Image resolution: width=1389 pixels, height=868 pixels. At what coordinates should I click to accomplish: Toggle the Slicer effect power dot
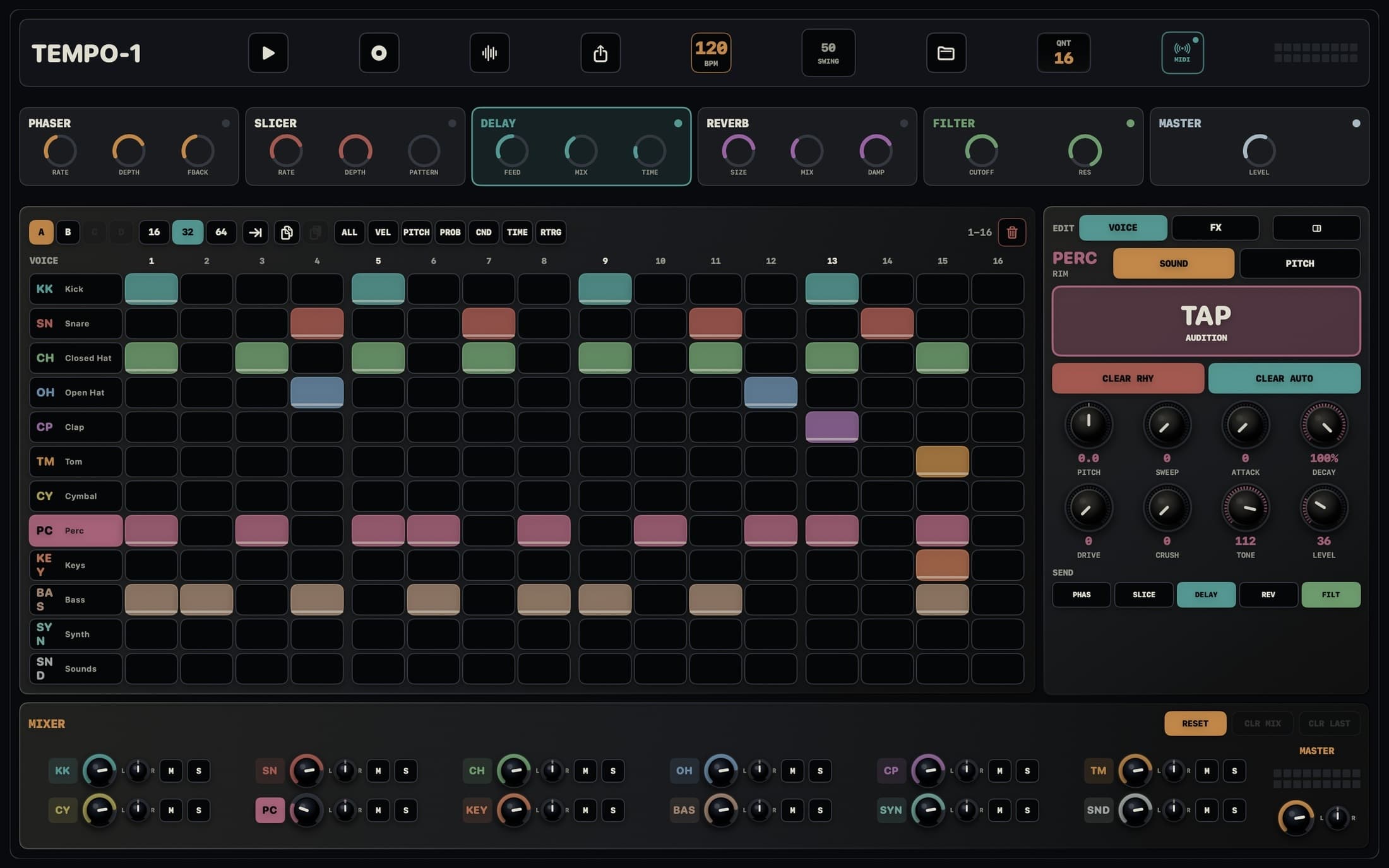tap(452, 124)
